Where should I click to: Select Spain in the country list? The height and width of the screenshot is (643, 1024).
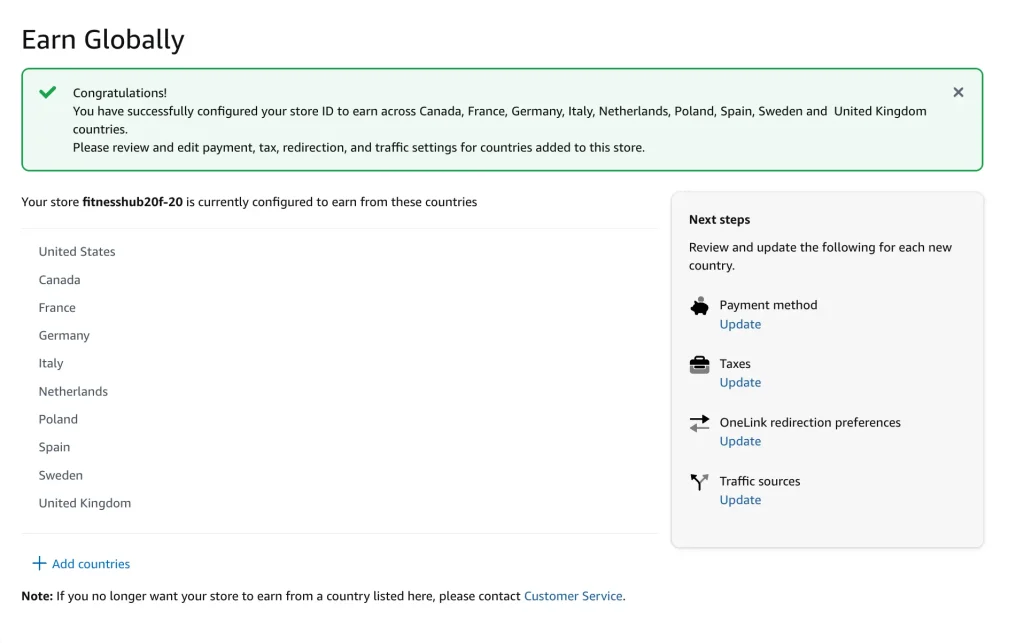[54, 447]
